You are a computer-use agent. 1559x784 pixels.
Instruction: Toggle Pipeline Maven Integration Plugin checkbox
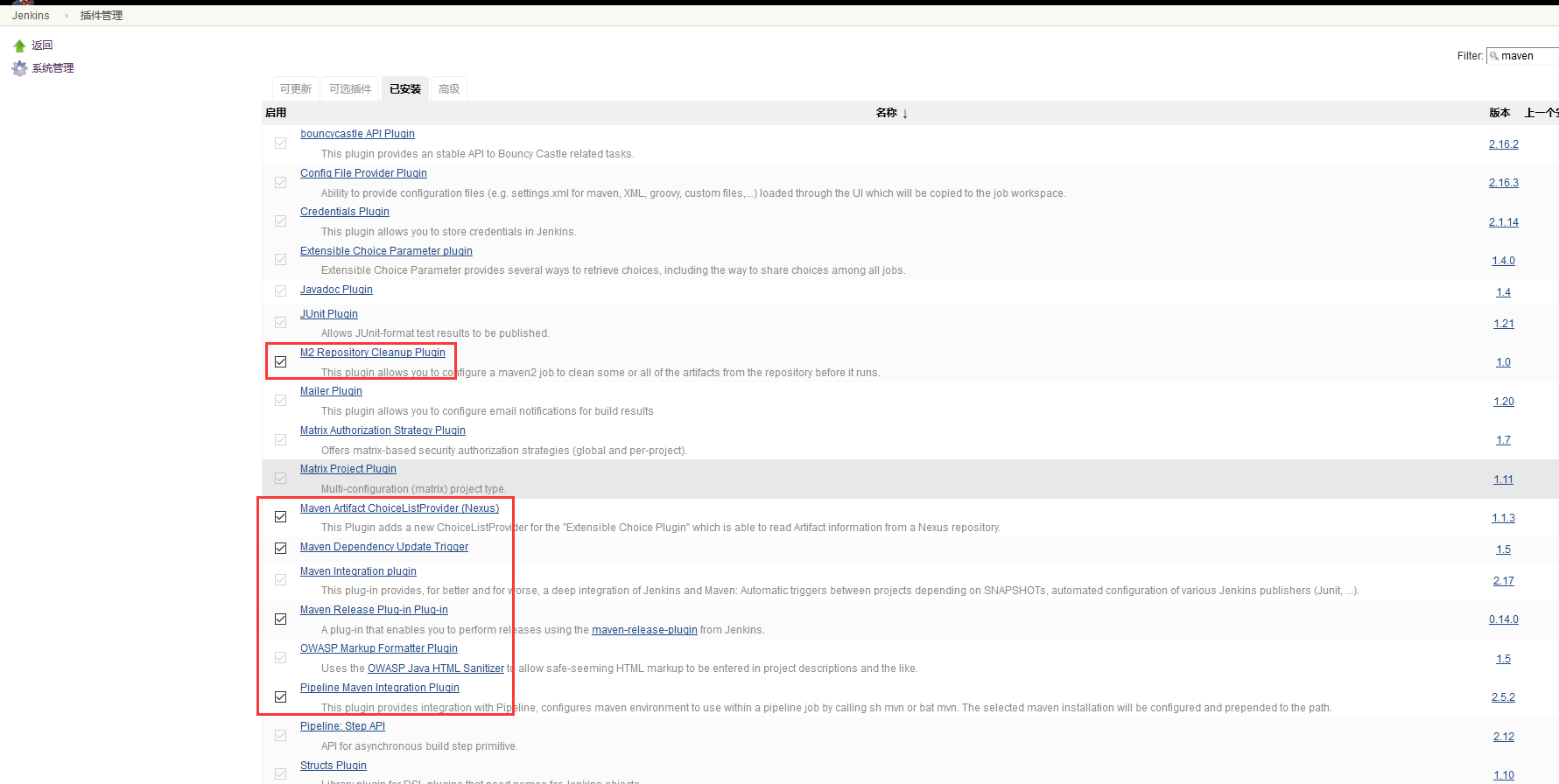pos(280,696)
